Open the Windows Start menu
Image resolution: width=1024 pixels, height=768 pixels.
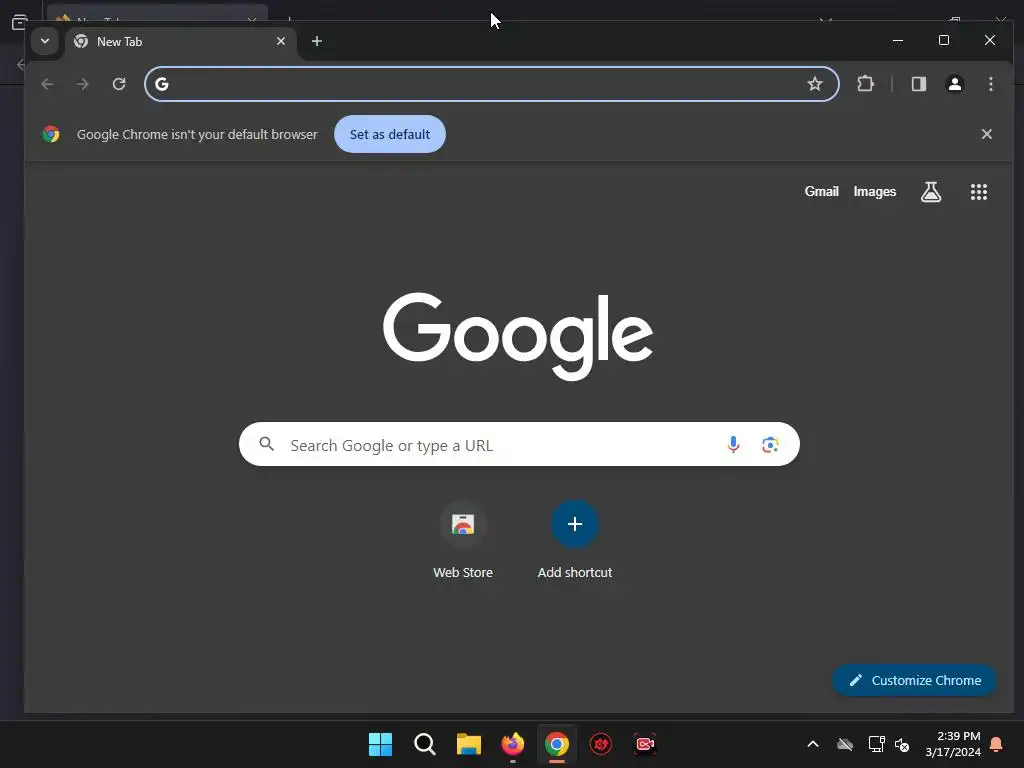click(x=380, y=744)
